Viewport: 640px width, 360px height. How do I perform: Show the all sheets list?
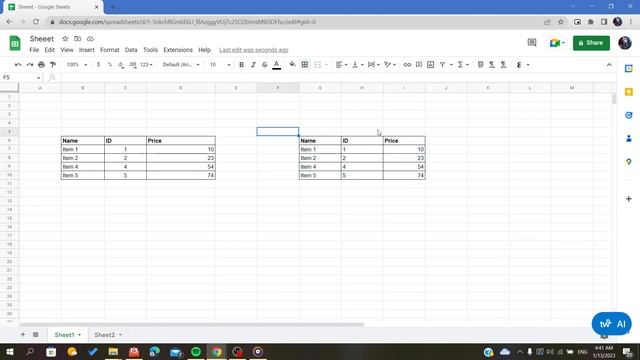coord(36,335)
